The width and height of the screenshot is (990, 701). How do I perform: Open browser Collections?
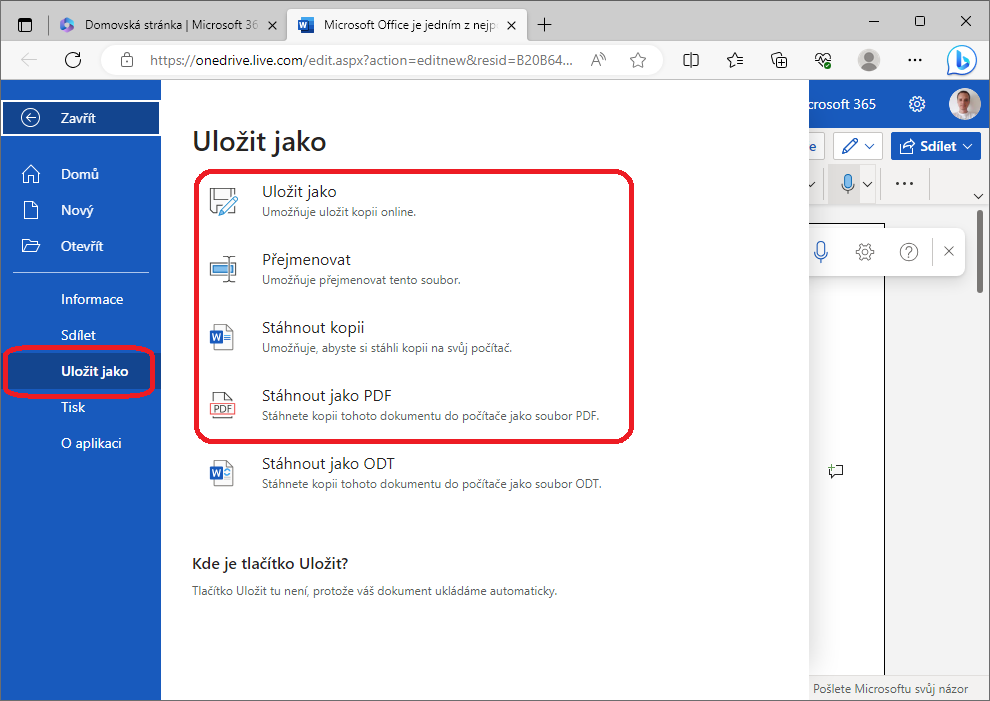779,60
